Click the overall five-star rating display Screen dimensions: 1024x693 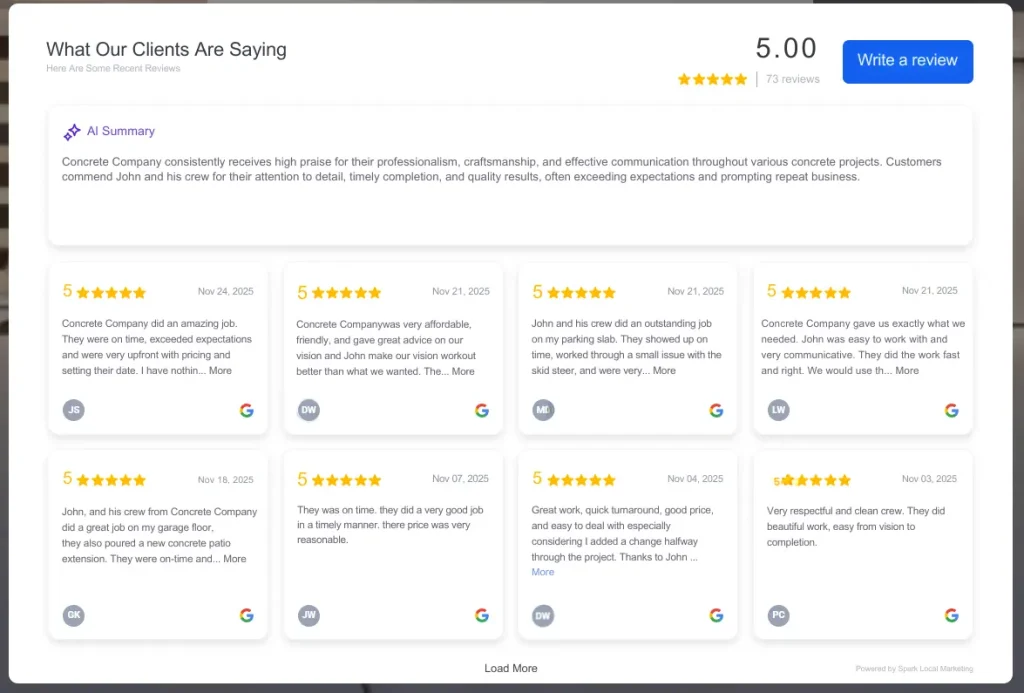click(712, 79)
